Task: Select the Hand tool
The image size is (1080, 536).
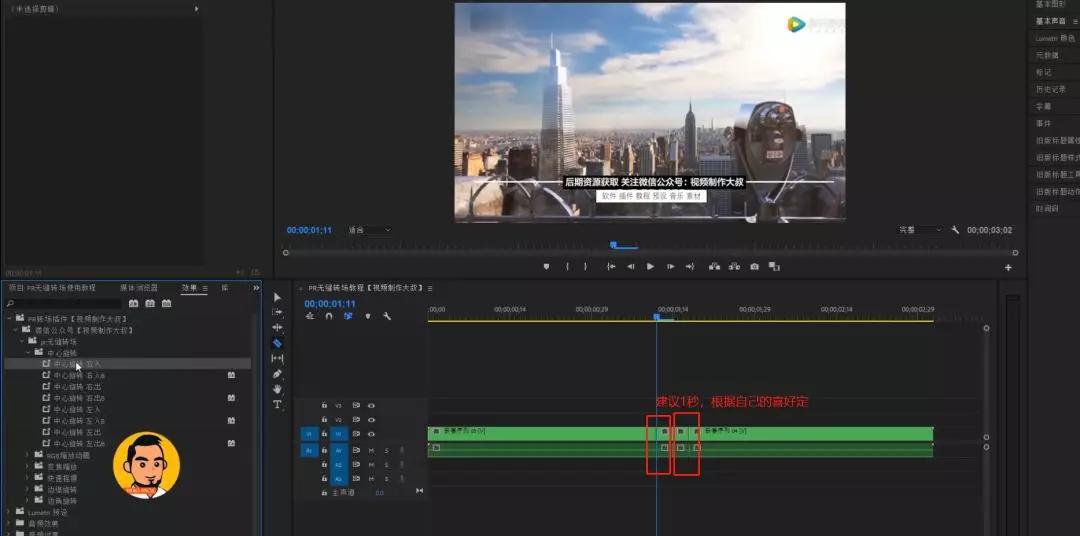Action: pos(277,389)
